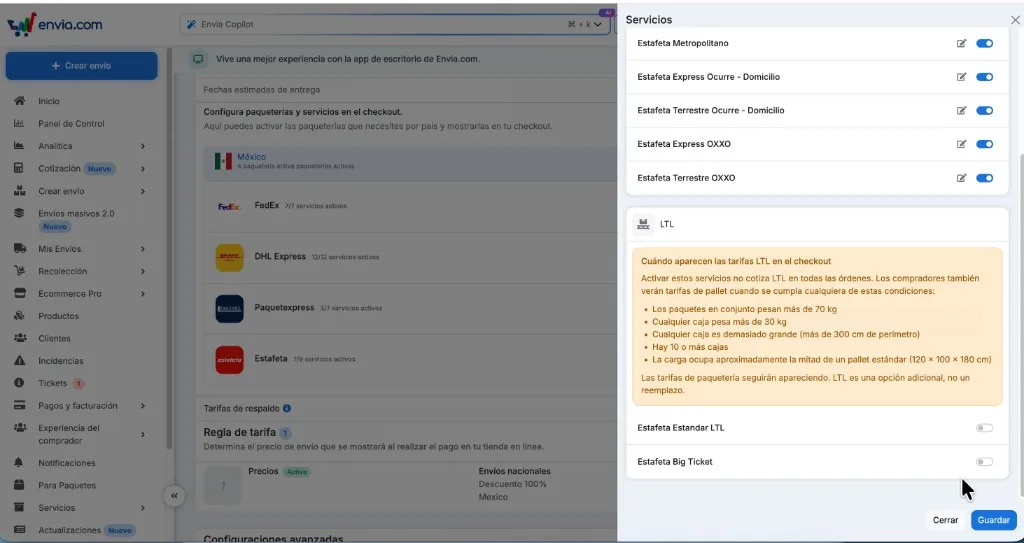
Task: Expand the Pagos y facturación arrow
Action: point(142,406)
